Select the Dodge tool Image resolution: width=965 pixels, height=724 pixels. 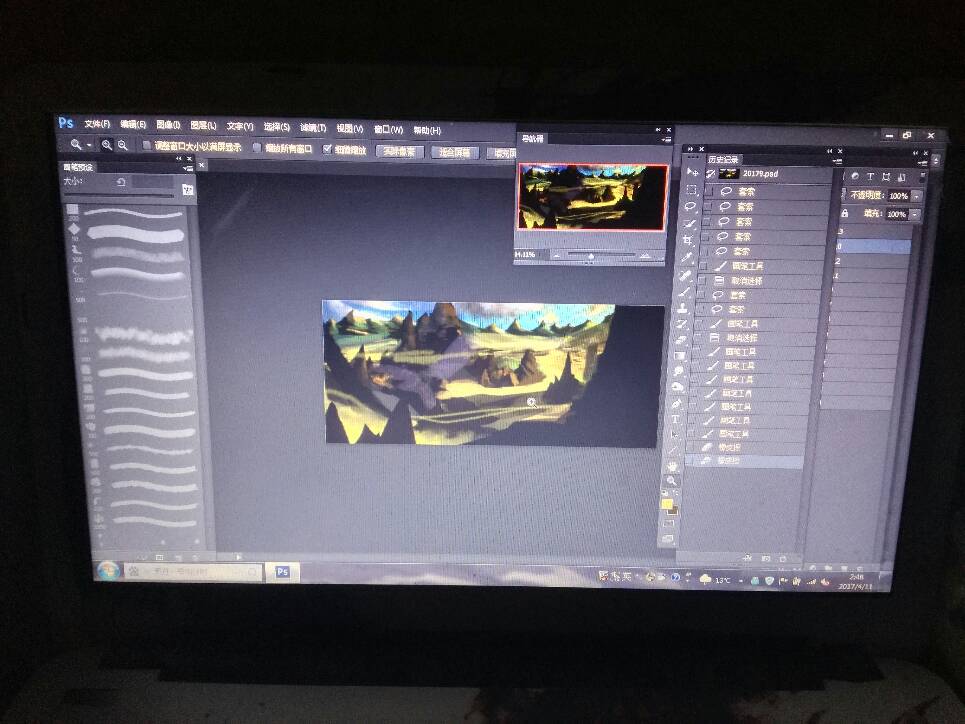point(677,387)
